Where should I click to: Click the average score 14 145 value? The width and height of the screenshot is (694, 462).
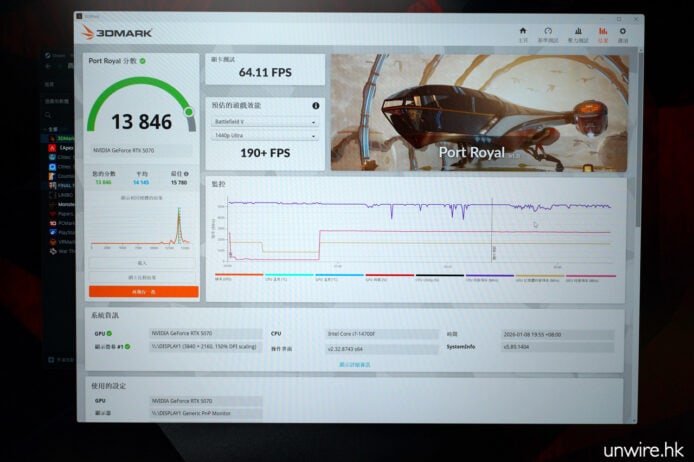(141, 182)
